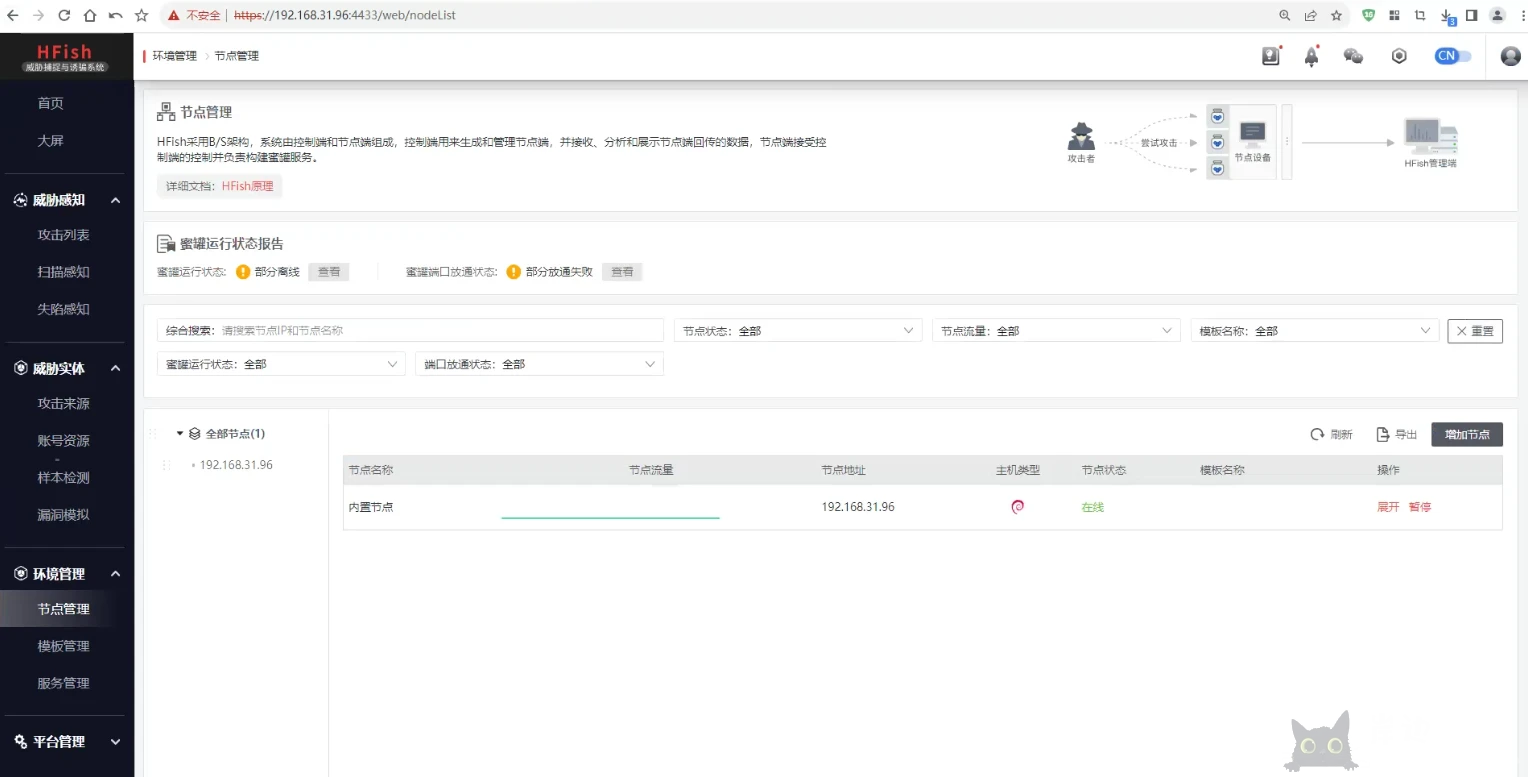This screenshot has width=1528, height=777.
Task: Click the 综合搜索 search input field
Action: (440, 331)
